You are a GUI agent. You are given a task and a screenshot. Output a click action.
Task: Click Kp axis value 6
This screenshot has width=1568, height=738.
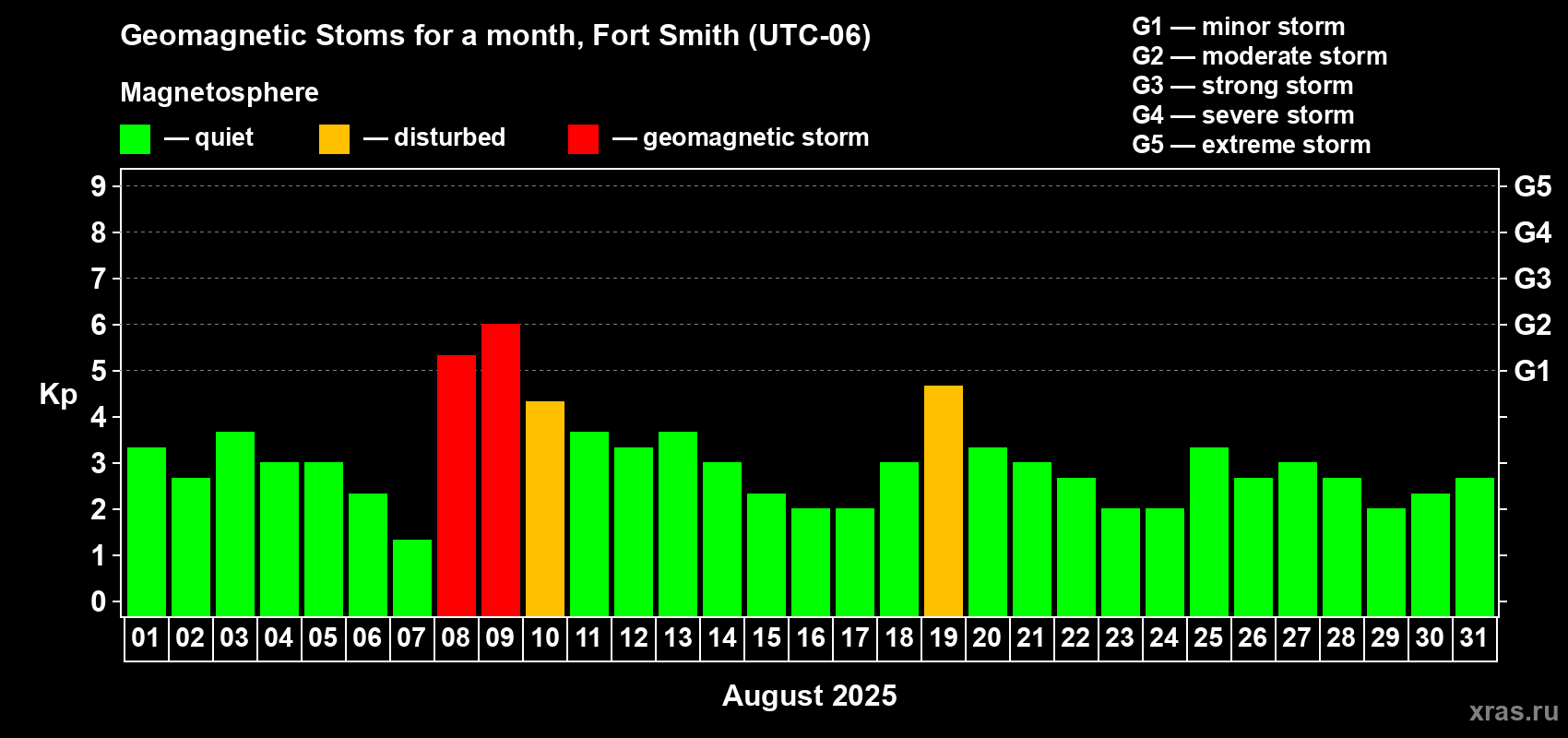(99, 325)
